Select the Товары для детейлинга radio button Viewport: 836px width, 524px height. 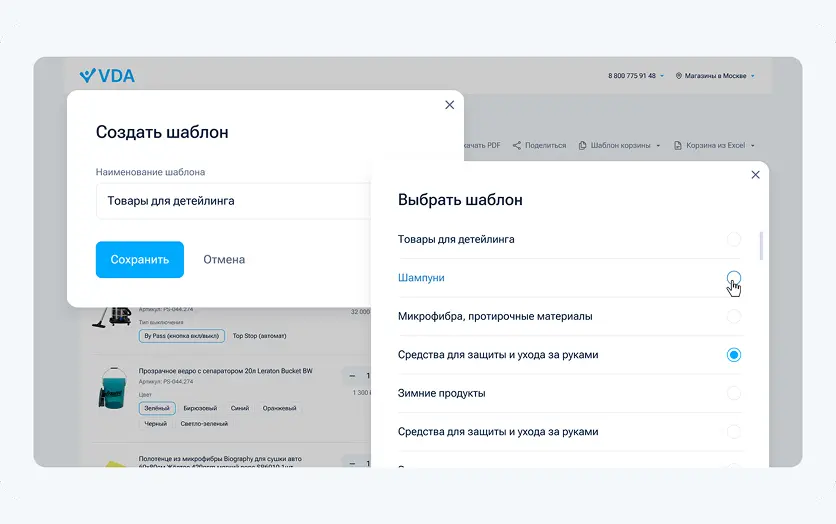[734, 239]
